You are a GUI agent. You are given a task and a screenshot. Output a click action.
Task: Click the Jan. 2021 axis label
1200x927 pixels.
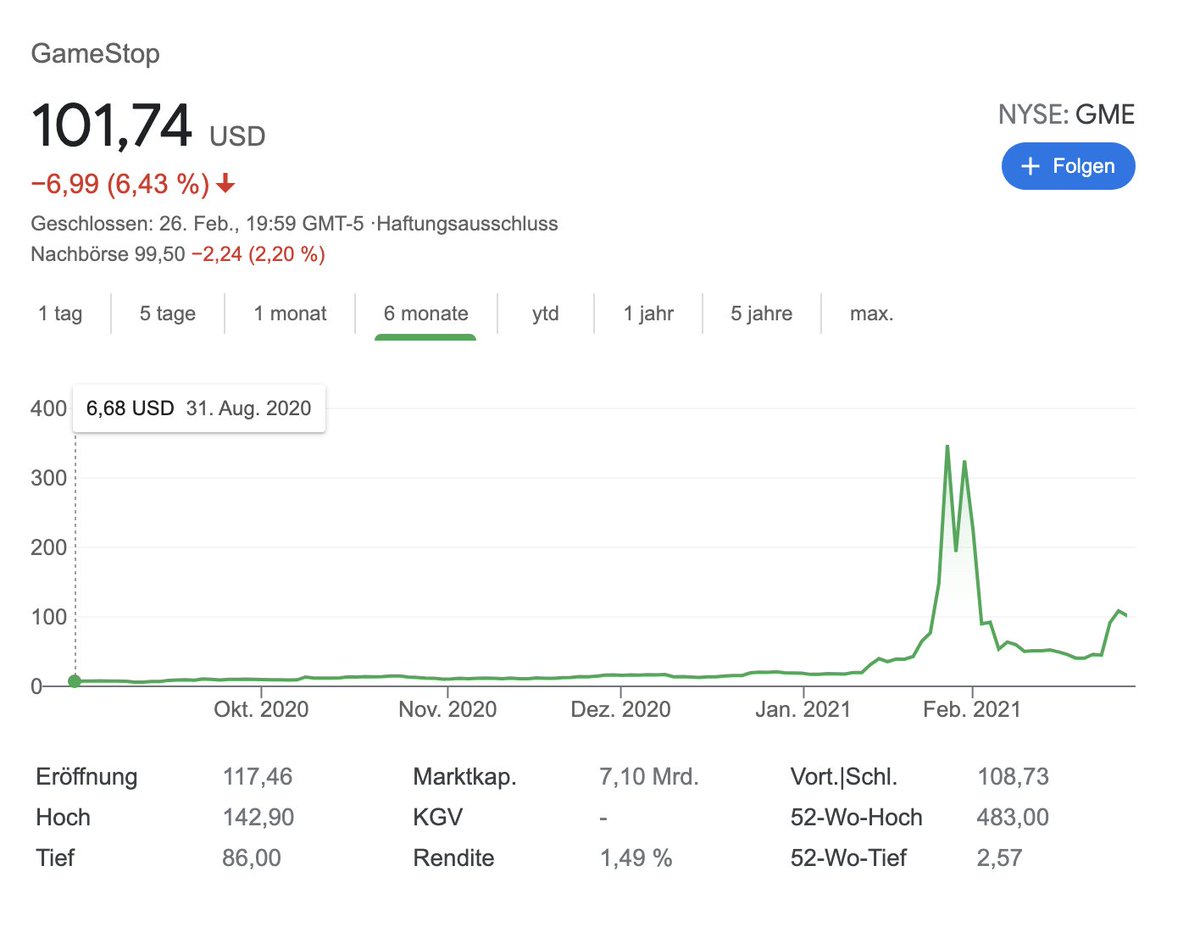click(803, 709)
